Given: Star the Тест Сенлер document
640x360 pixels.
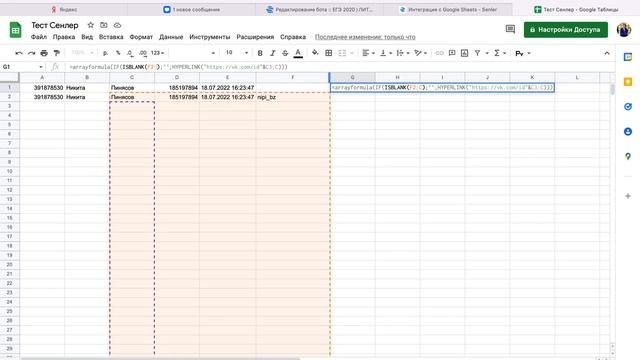Looking at the screenshot, I should [91, 25].
